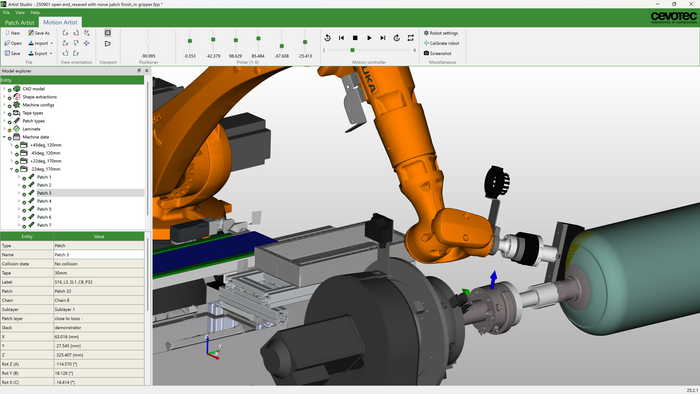Image resolution: width=700 pixels, height=394 pixels.
Task: Click the Label value S16_L3_SL1_C8_P32
Action: pyautogui.click(x=74, y=282)
